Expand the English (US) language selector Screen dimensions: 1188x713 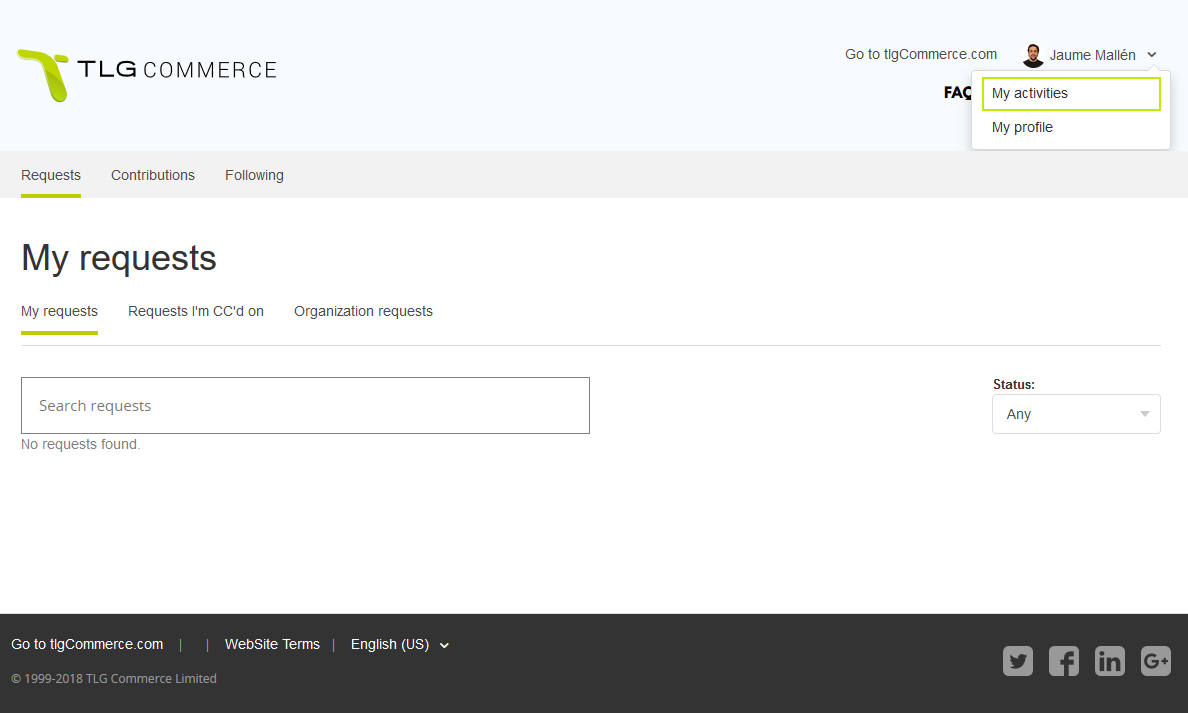(x=400, y=644)
